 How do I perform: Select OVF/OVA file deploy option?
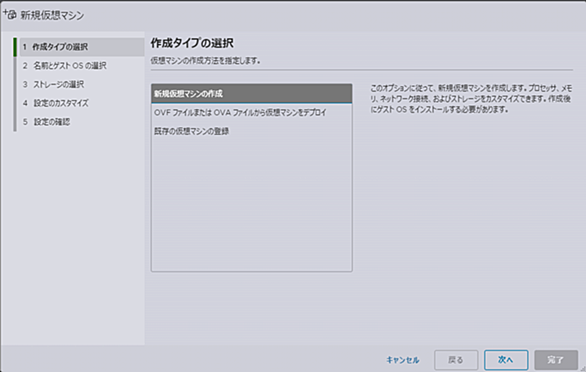click(252, 113)
